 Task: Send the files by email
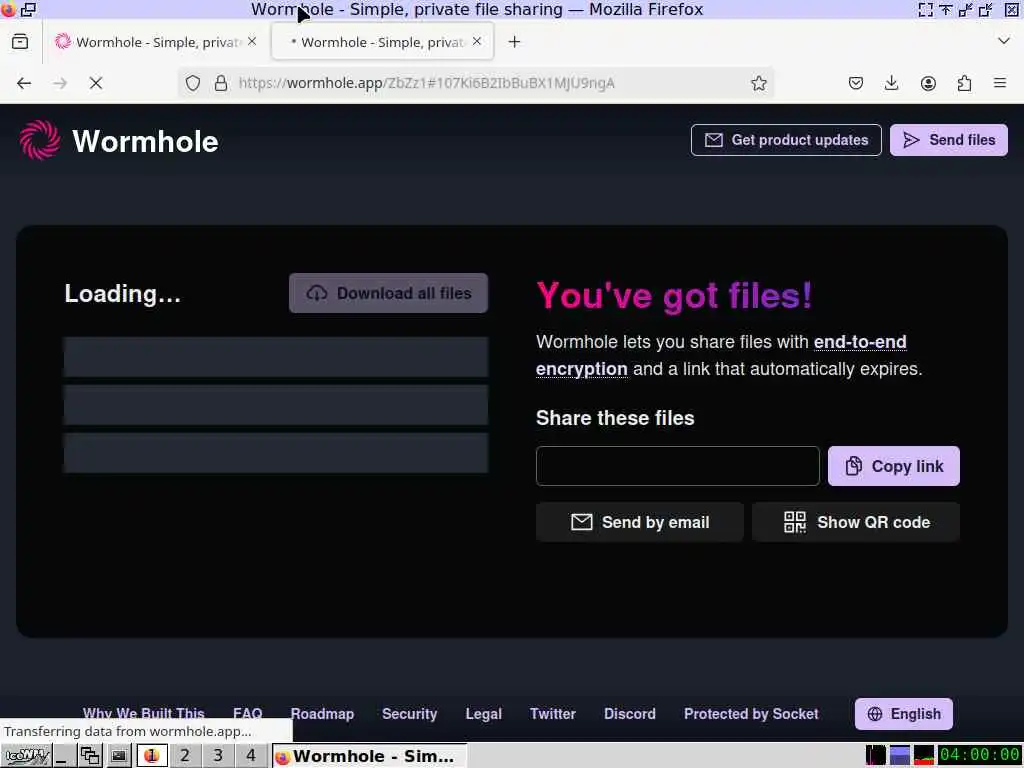point(640,522)
